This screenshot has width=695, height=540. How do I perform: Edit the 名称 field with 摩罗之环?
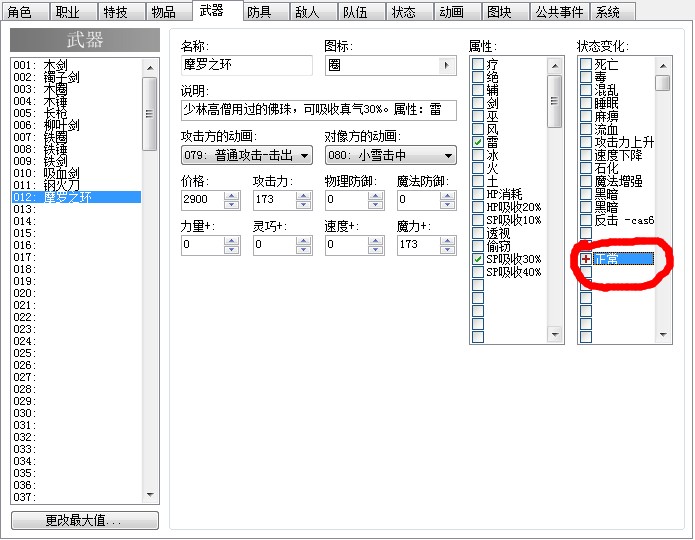point(246,65)
